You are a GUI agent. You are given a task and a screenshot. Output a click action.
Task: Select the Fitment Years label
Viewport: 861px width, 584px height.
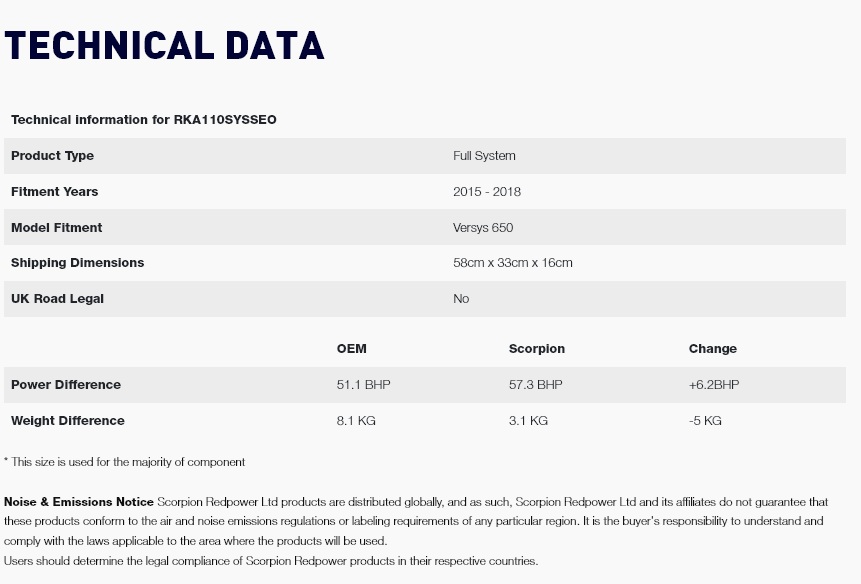pyautogui.click(x=54, y=192)
